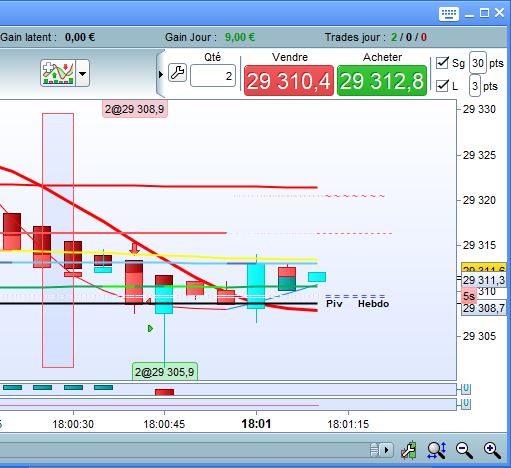Toggle the L checkbox
Image resolution: width=511 pixels, height=468 pixels.
point(442,86)
